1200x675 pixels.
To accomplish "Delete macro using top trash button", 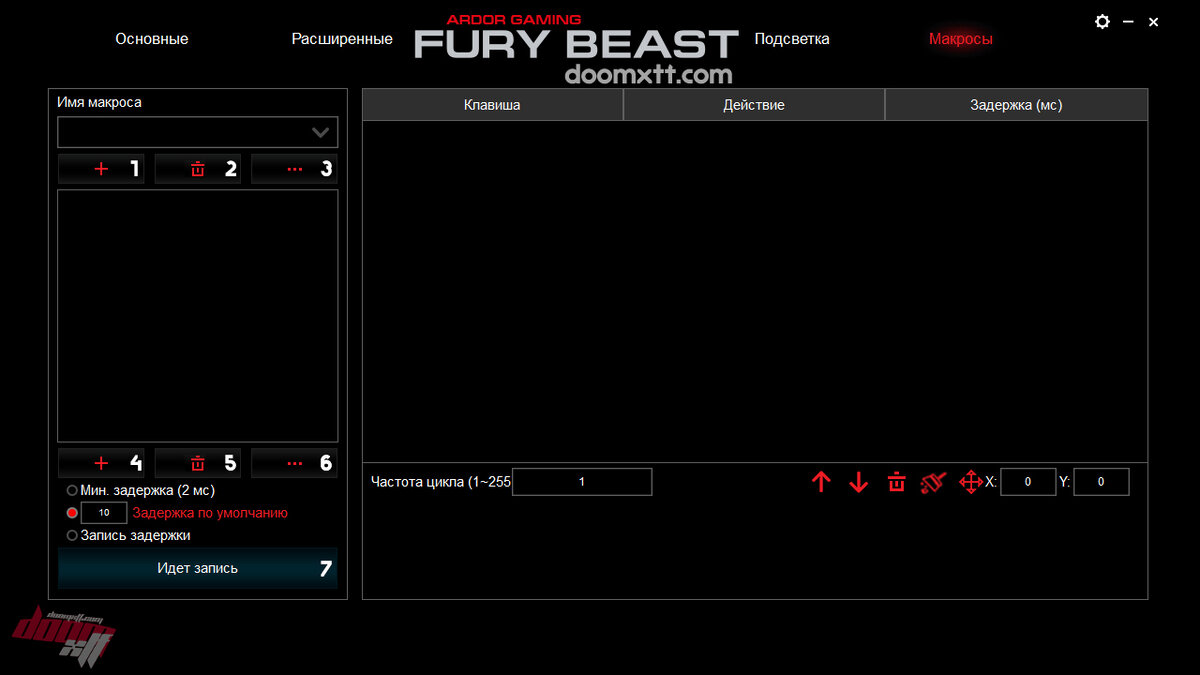I will 198,169.
